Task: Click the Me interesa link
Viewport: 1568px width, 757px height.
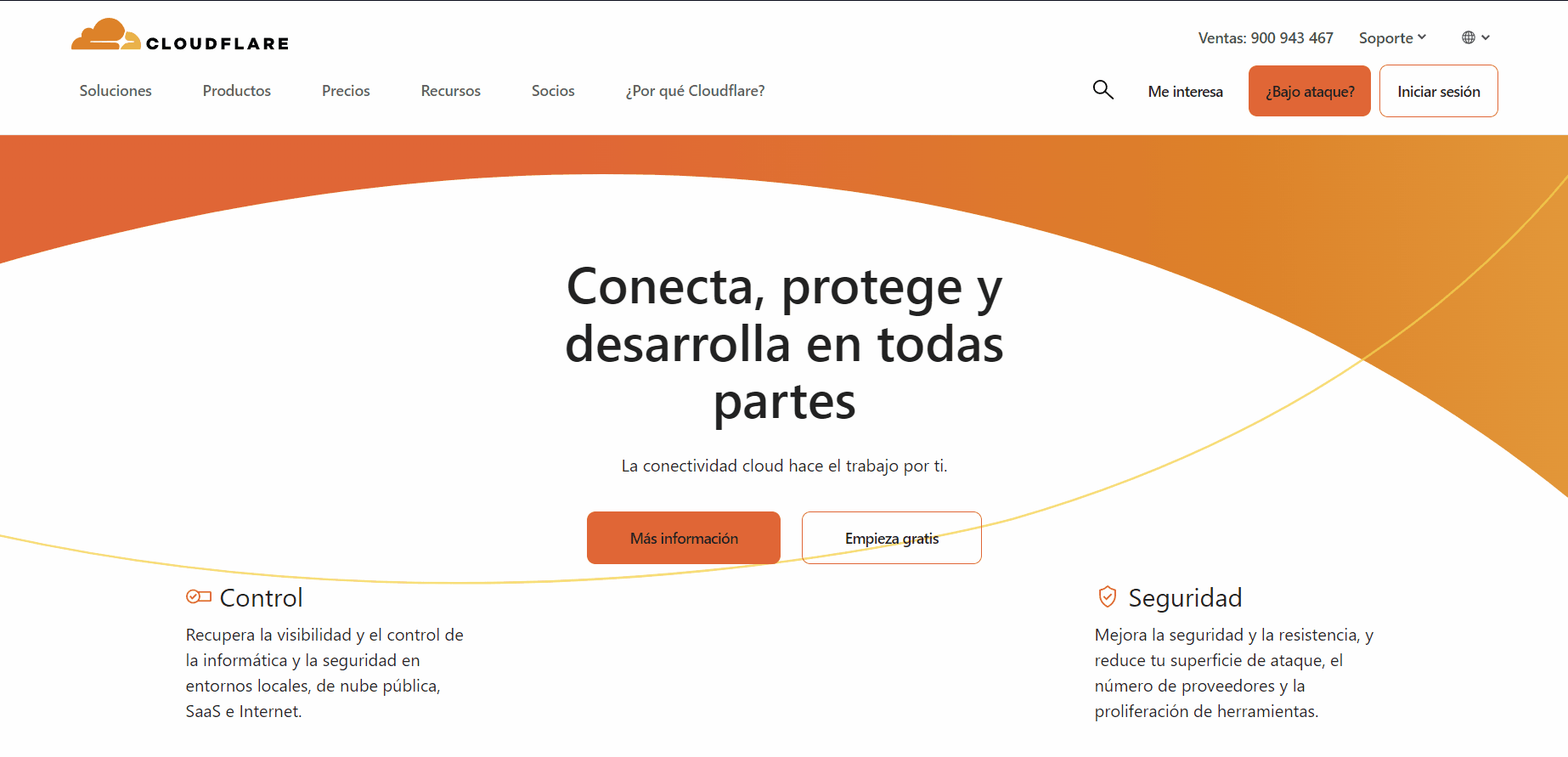Action: tap(1185, 92)
